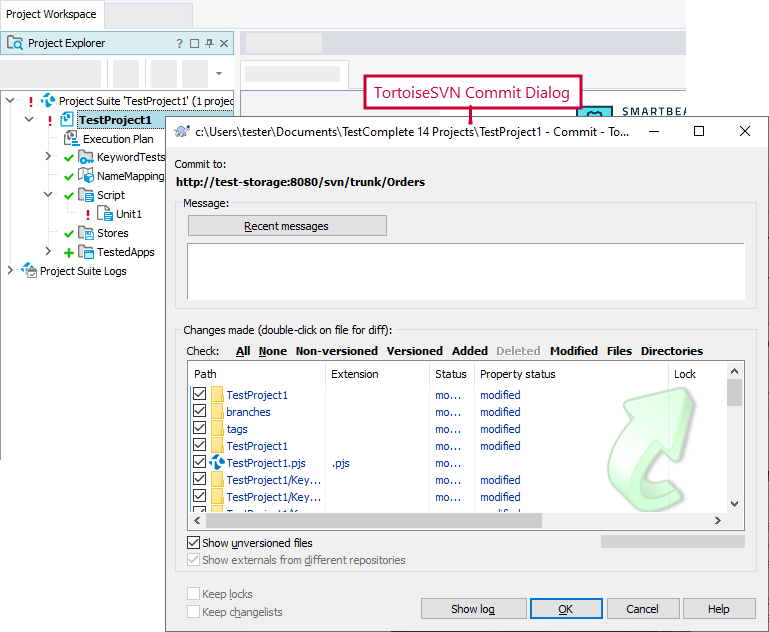Expand the Project Suite Logs node
This screenshot has height=632, width=769.
[x=11, y=271]
